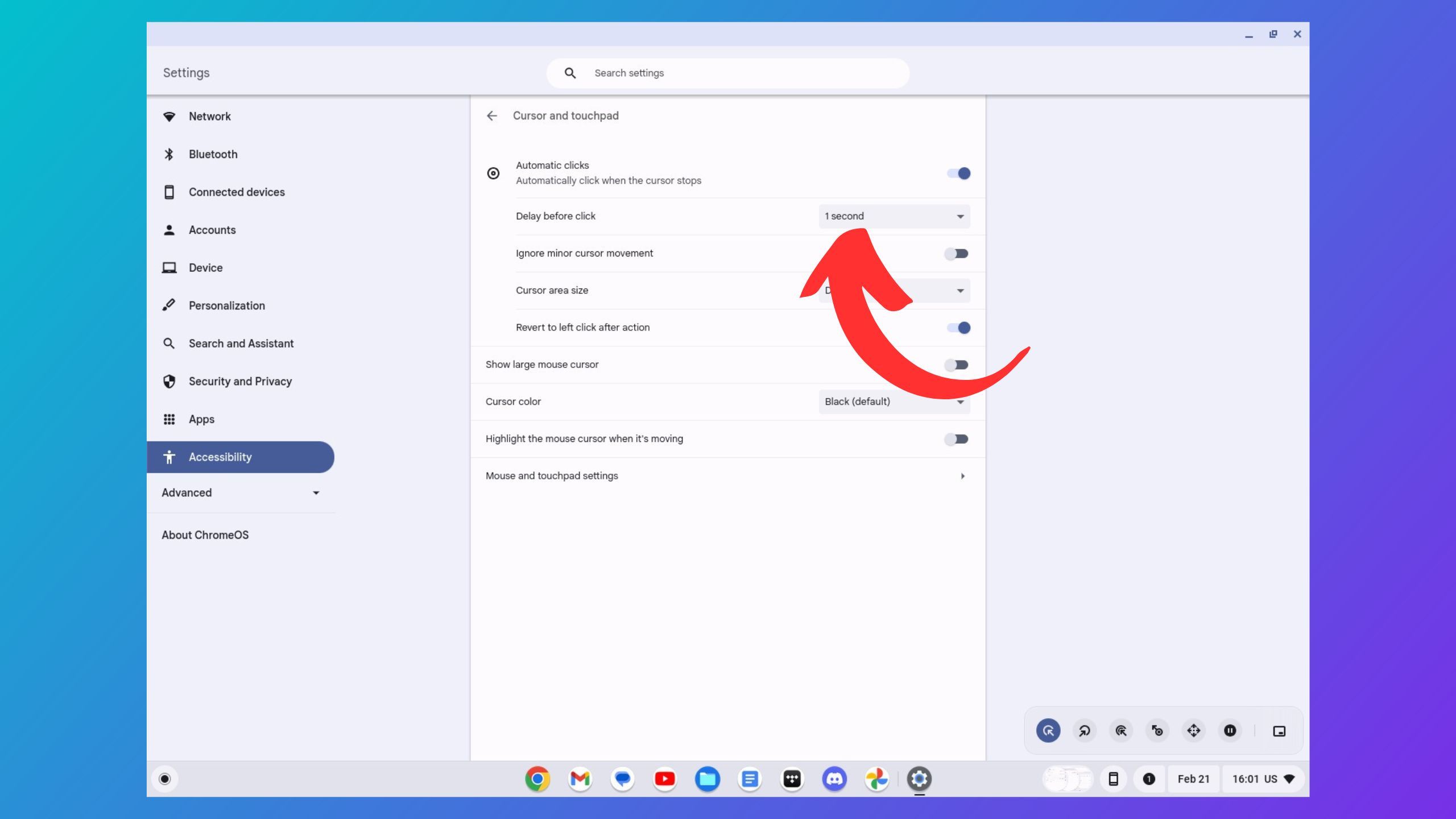Click the Search settings field
The width and height of the screenshot is (1456, 819).
727,73
